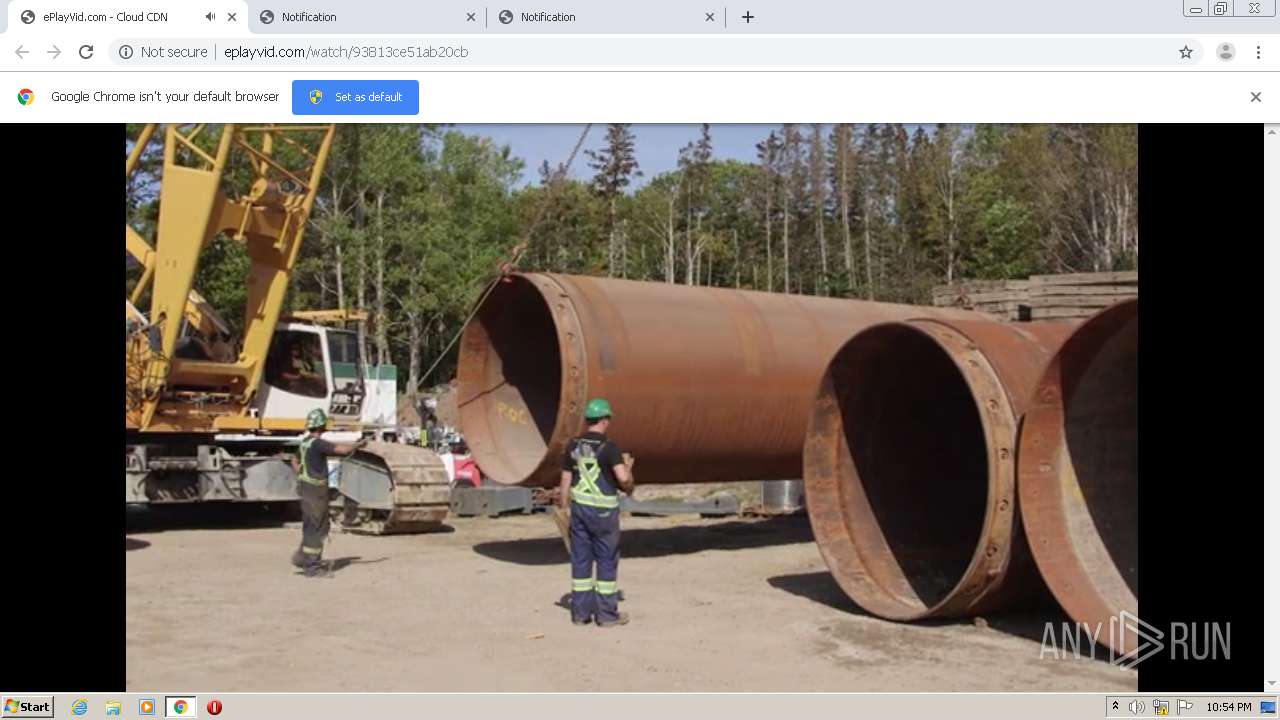1280x720 pixels.
Task: Switch to the second Notification tab
Action: click(x=606, y=17)
